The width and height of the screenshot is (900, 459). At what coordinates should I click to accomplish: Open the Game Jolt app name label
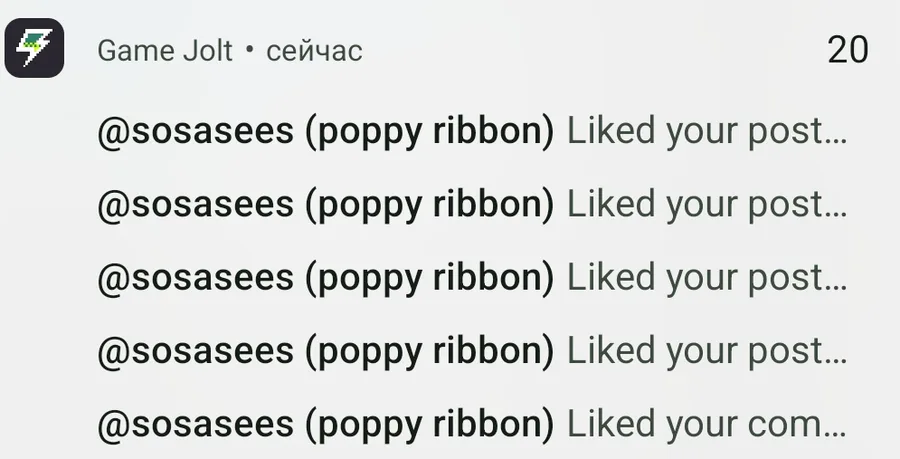pos(165,51)
